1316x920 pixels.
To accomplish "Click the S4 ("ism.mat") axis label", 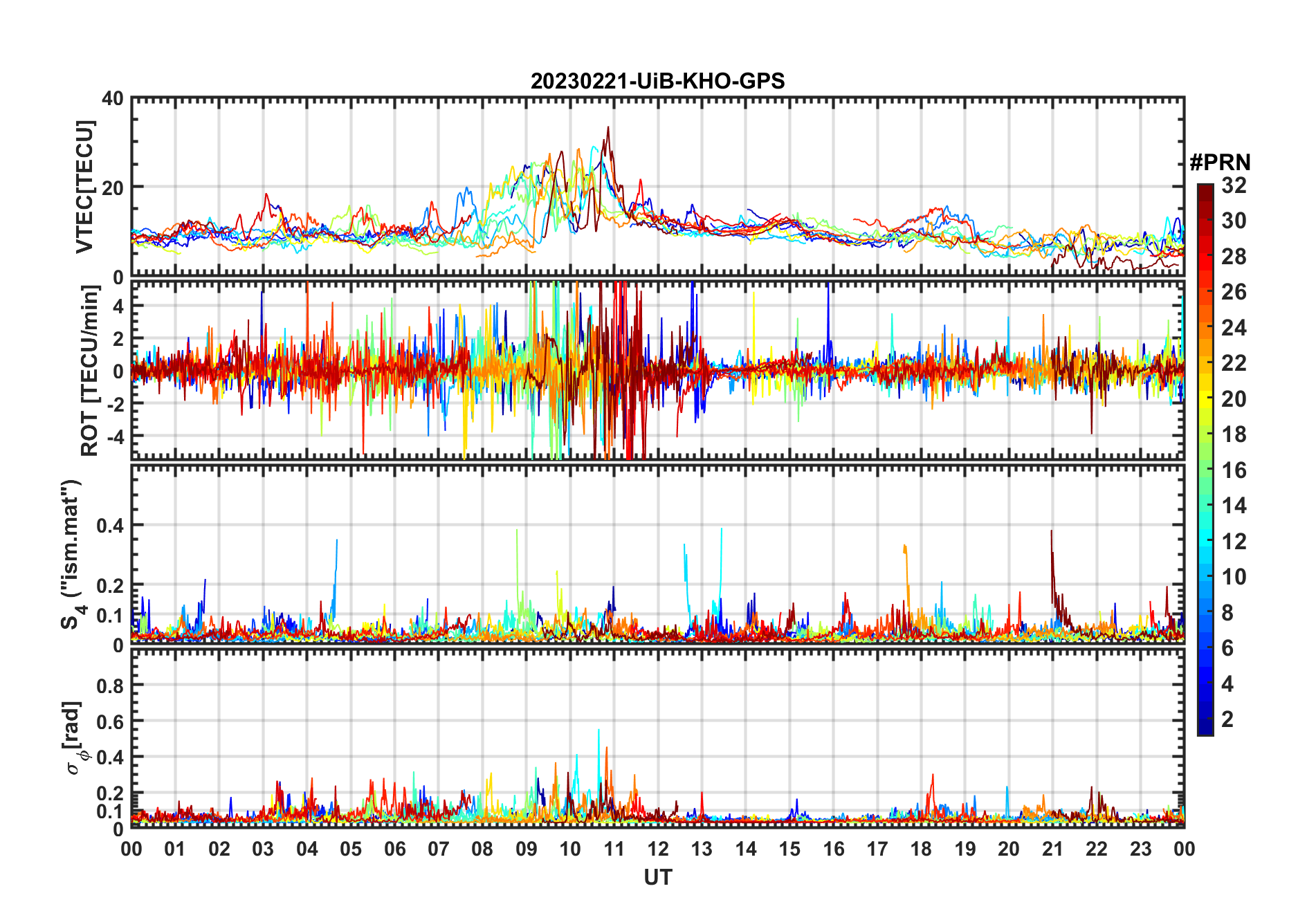I will (x=73, y=554).
